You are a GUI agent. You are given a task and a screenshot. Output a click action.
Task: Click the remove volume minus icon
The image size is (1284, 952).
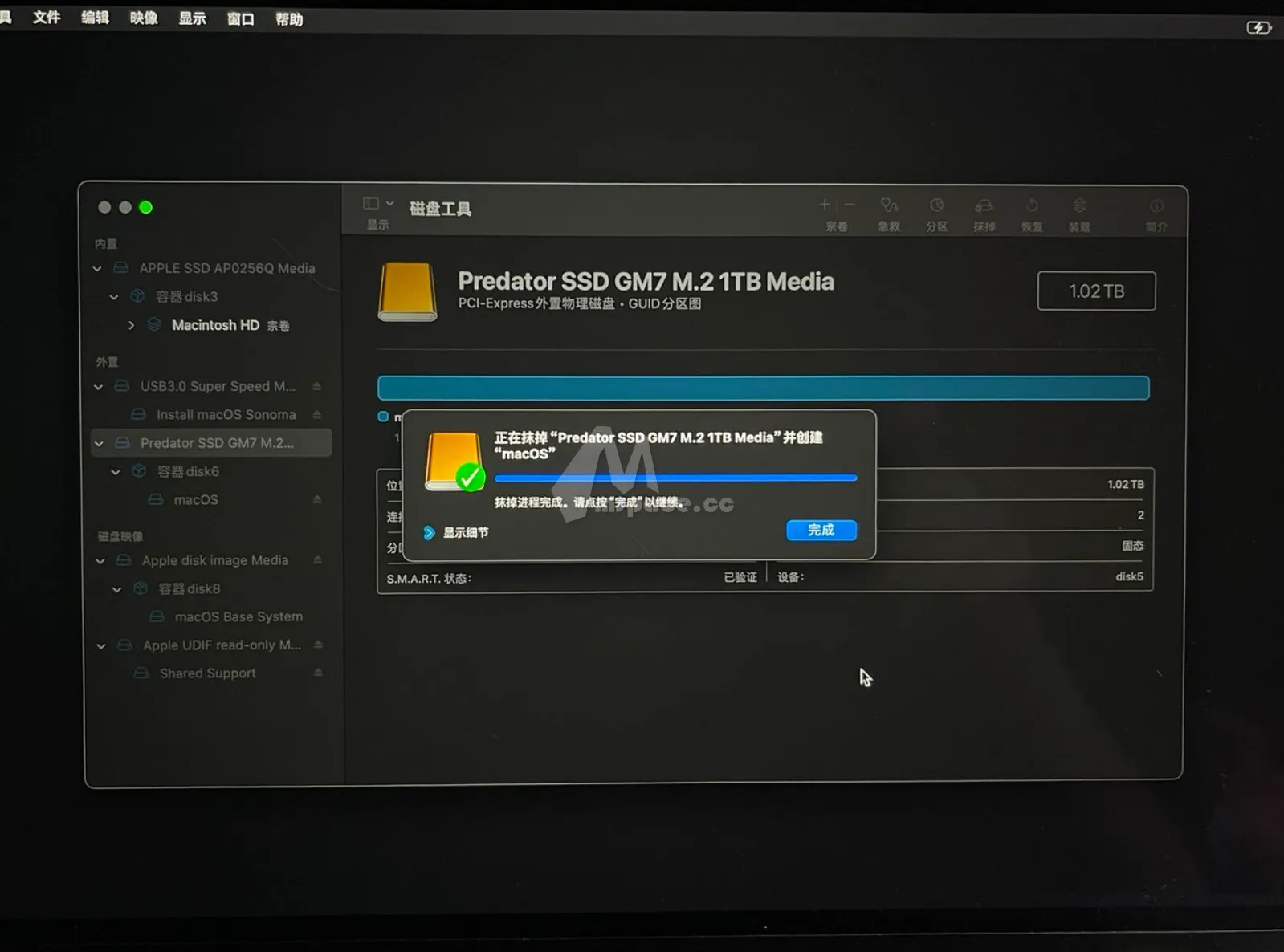(x=849, y=205)
